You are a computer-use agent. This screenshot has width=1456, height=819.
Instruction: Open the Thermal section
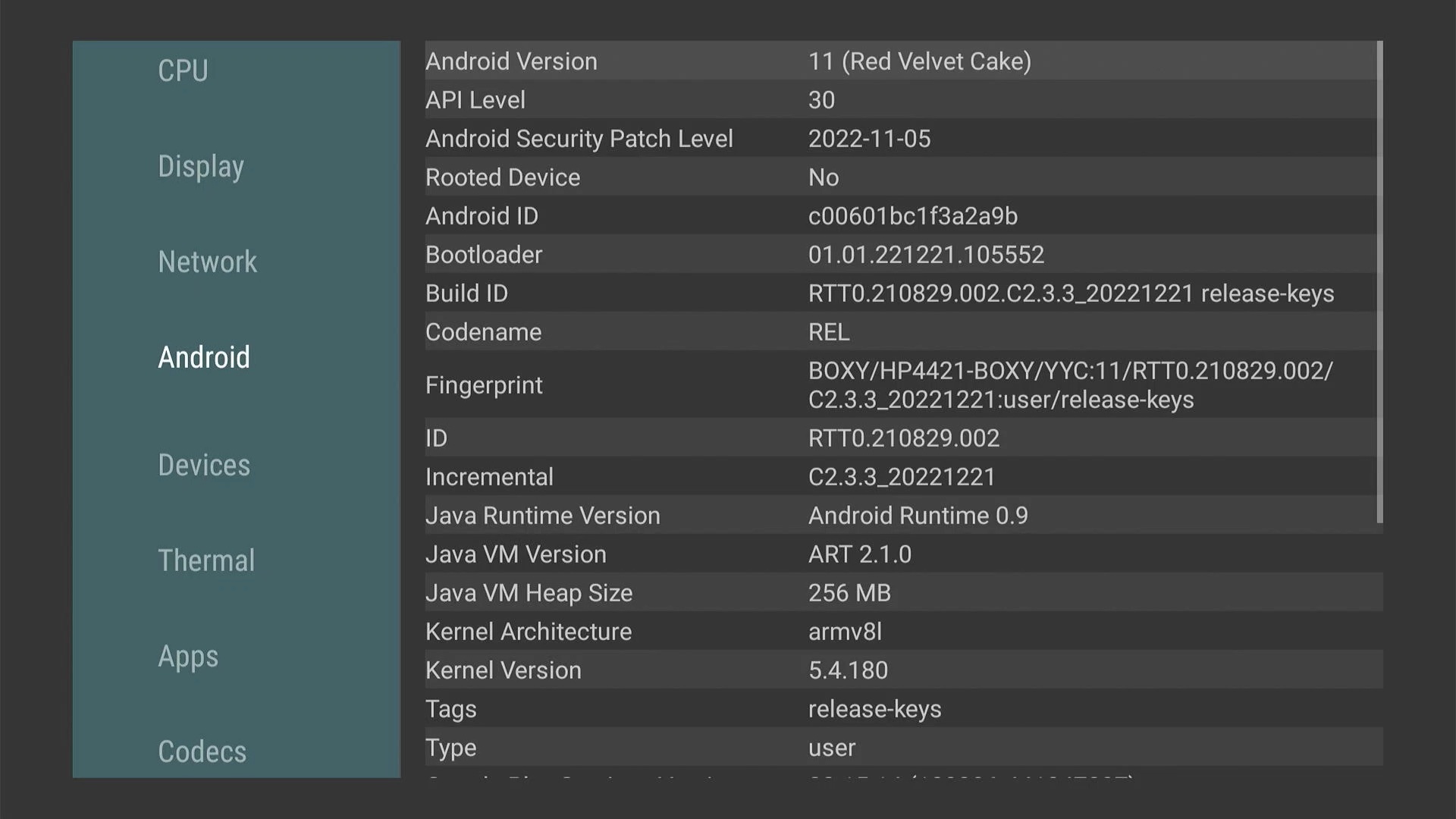tap(206, 560)
